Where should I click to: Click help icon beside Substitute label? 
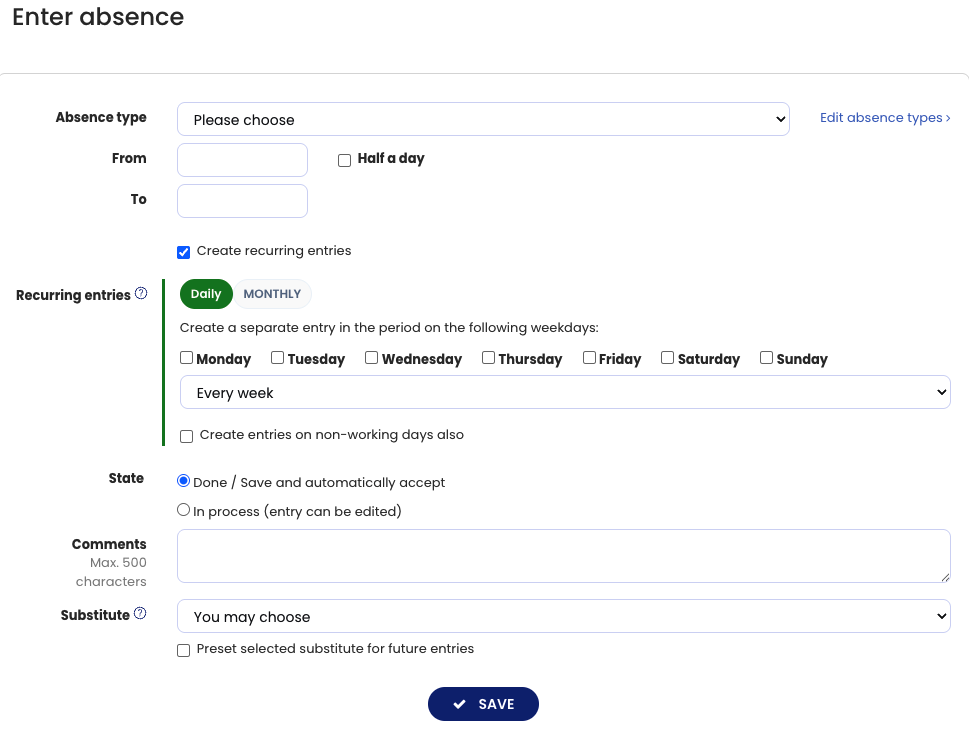point(140,614)
